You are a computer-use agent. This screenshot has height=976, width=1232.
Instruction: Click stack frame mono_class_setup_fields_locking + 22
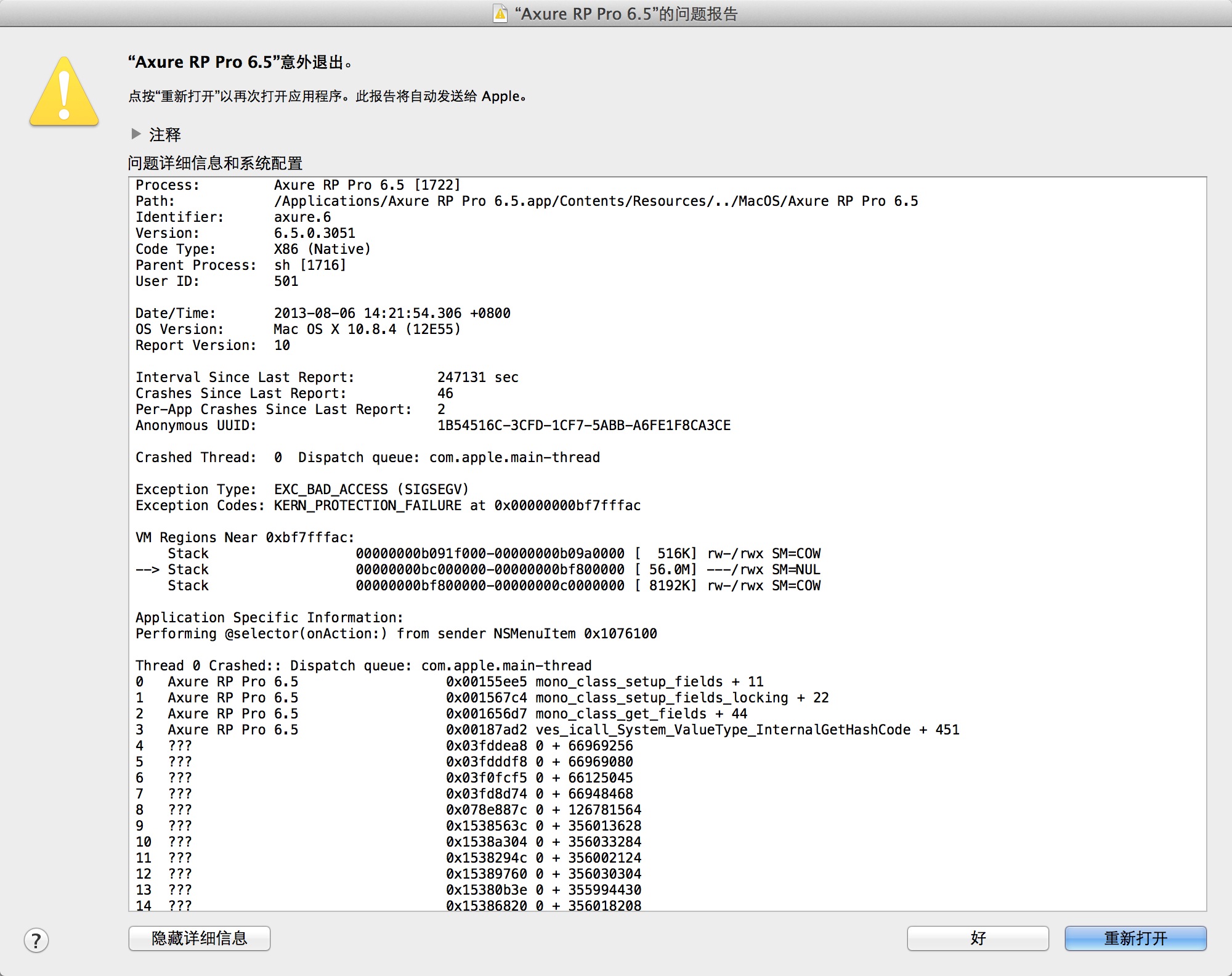[x=482, y=697]
